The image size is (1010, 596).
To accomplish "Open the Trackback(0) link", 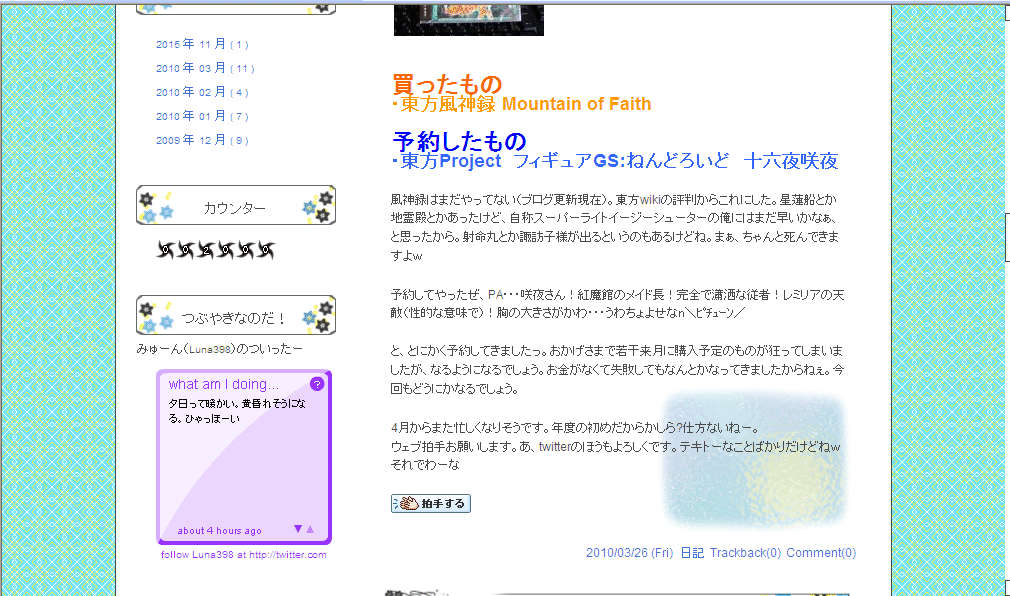I will tap(745, 553).
